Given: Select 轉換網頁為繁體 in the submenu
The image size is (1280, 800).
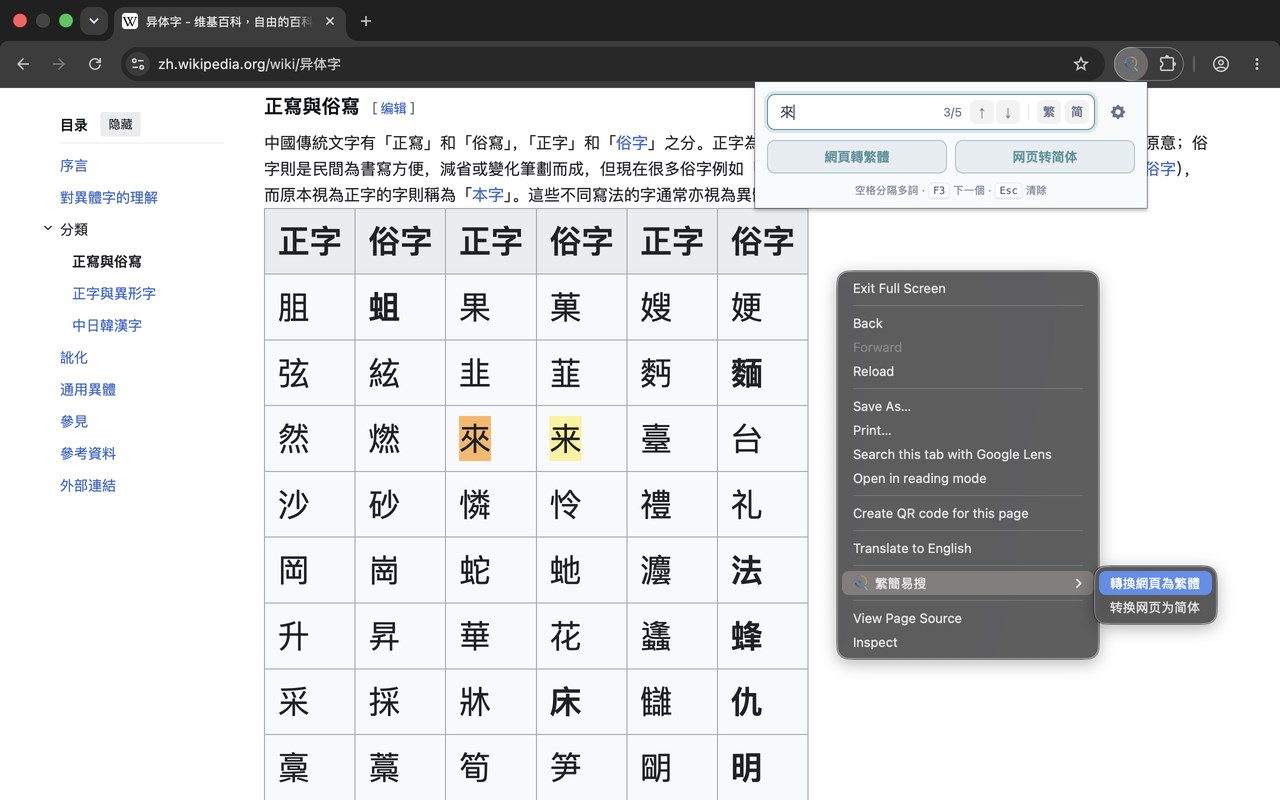Looking at the screenshot, I should (1155, 583).
